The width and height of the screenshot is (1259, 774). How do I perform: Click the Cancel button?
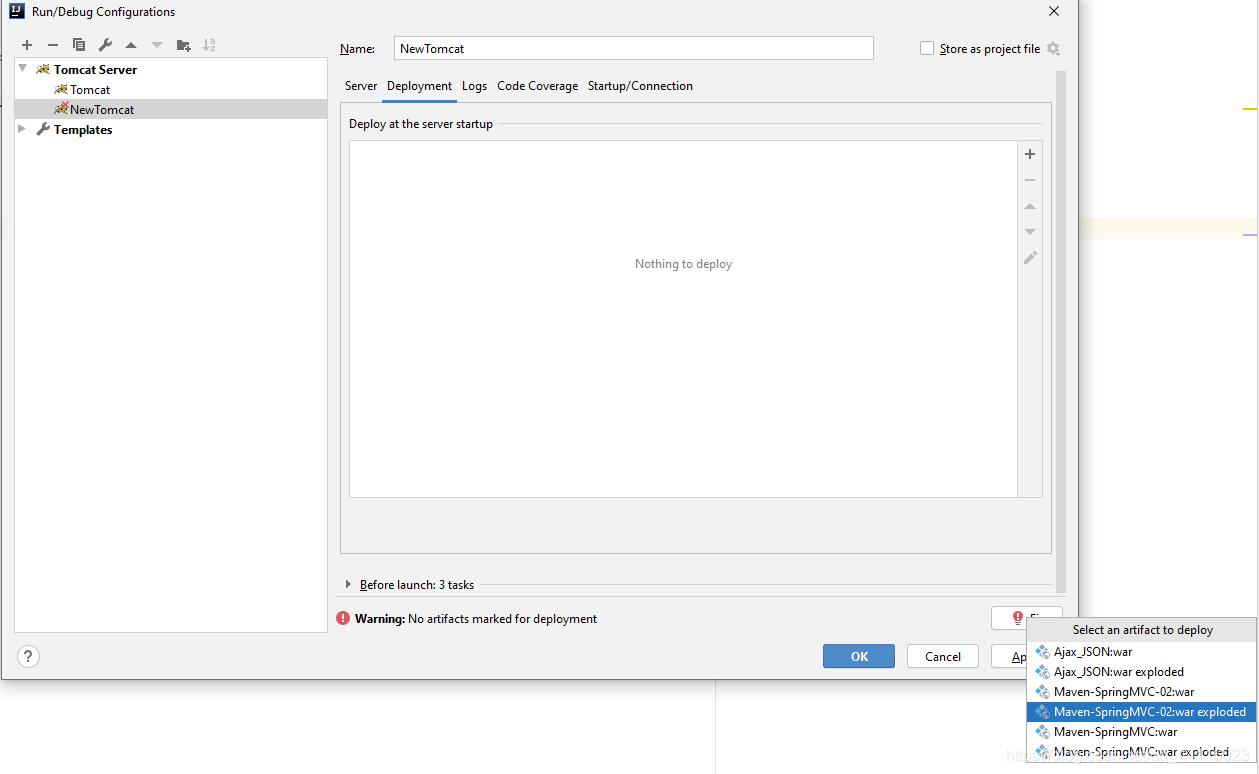pyautogui.click(x=942, y=656)
